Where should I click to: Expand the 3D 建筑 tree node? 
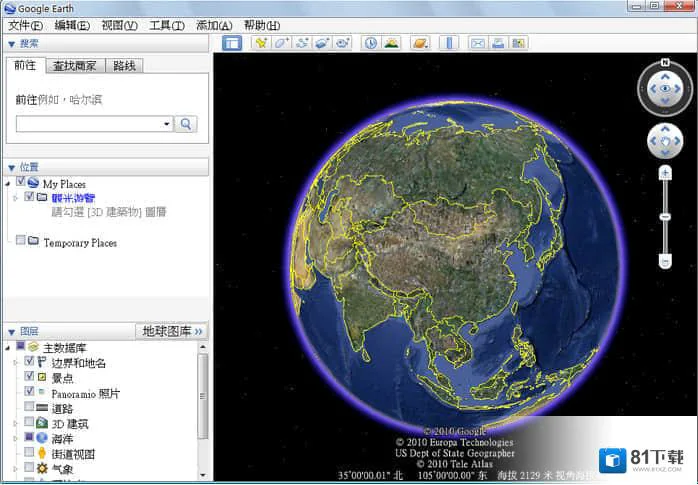pyautogui.click(x=16, y=424)
